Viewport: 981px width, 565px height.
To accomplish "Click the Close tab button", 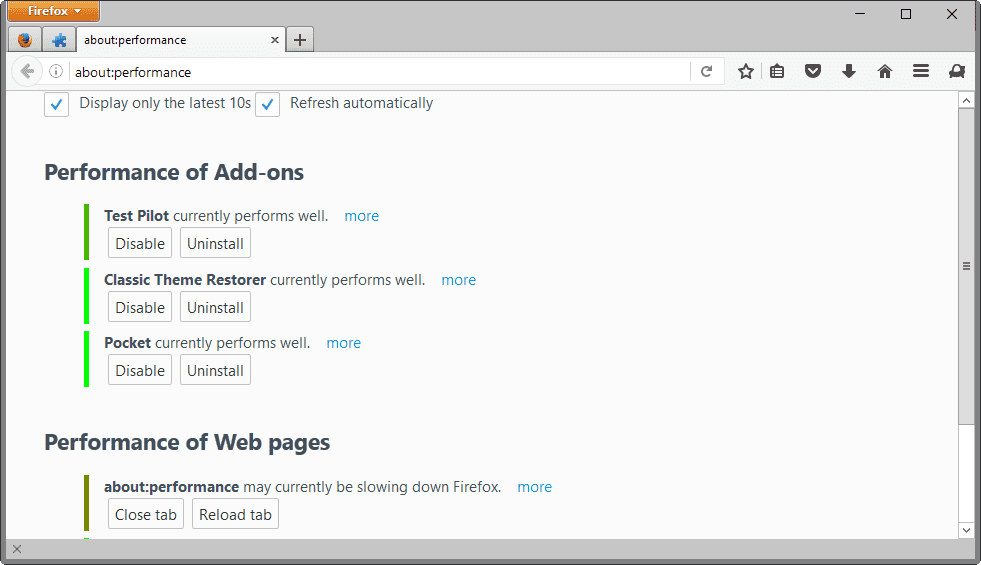I will [x=146, y=514].
